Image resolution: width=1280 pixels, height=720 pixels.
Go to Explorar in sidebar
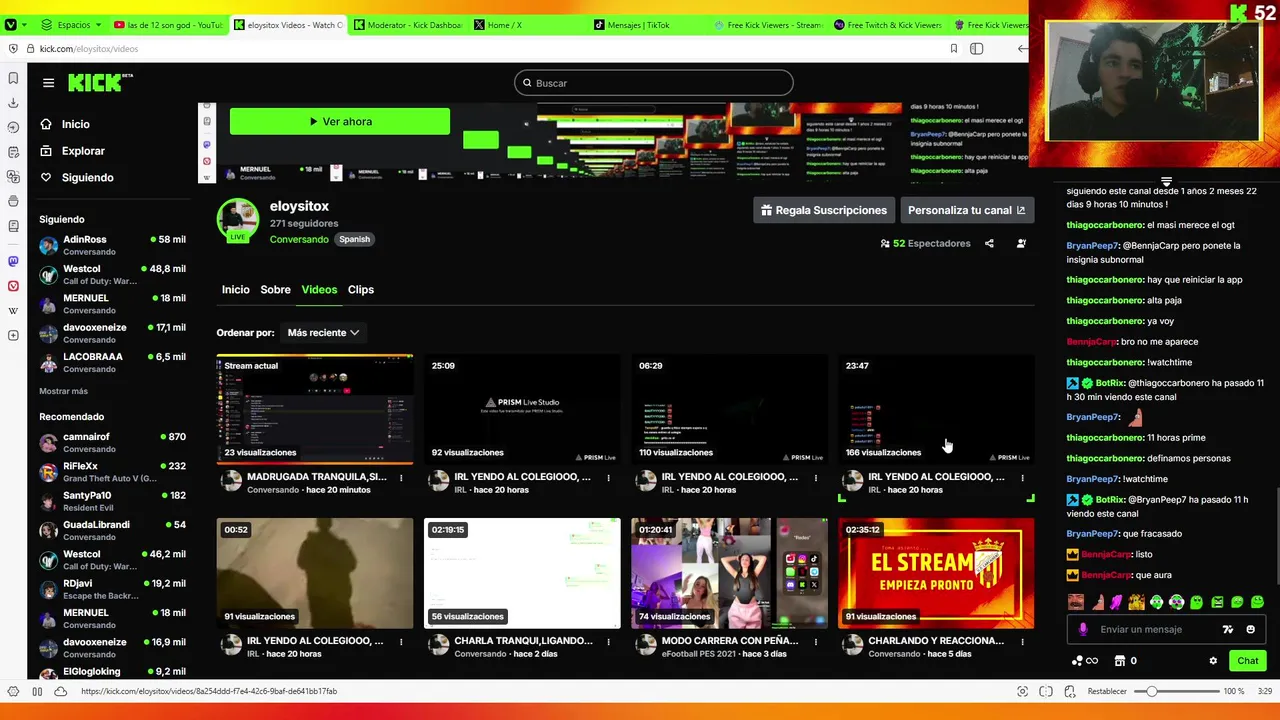(72, 151)
